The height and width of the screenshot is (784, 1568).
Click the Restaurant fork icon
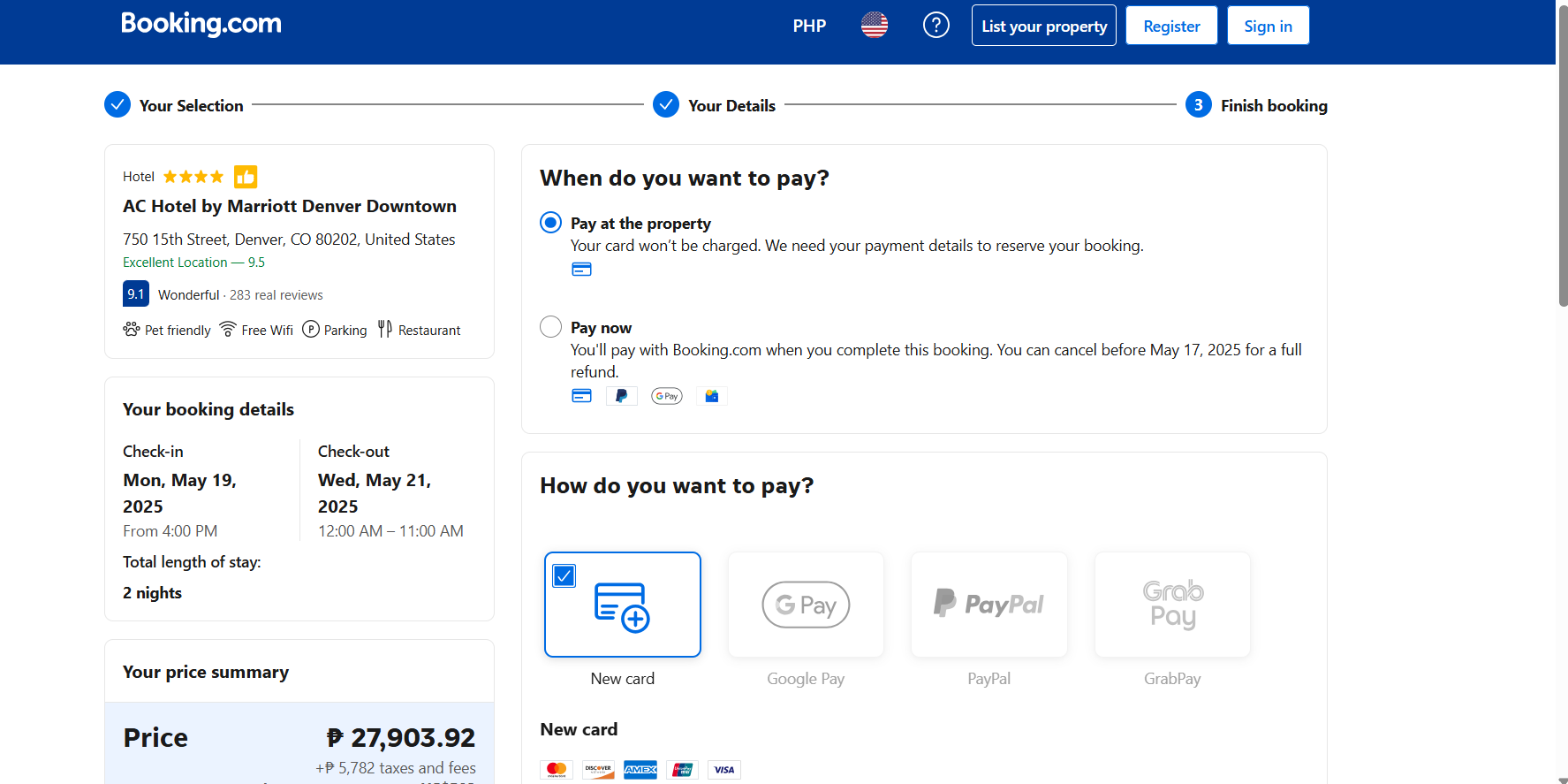(x=385, y=330)
